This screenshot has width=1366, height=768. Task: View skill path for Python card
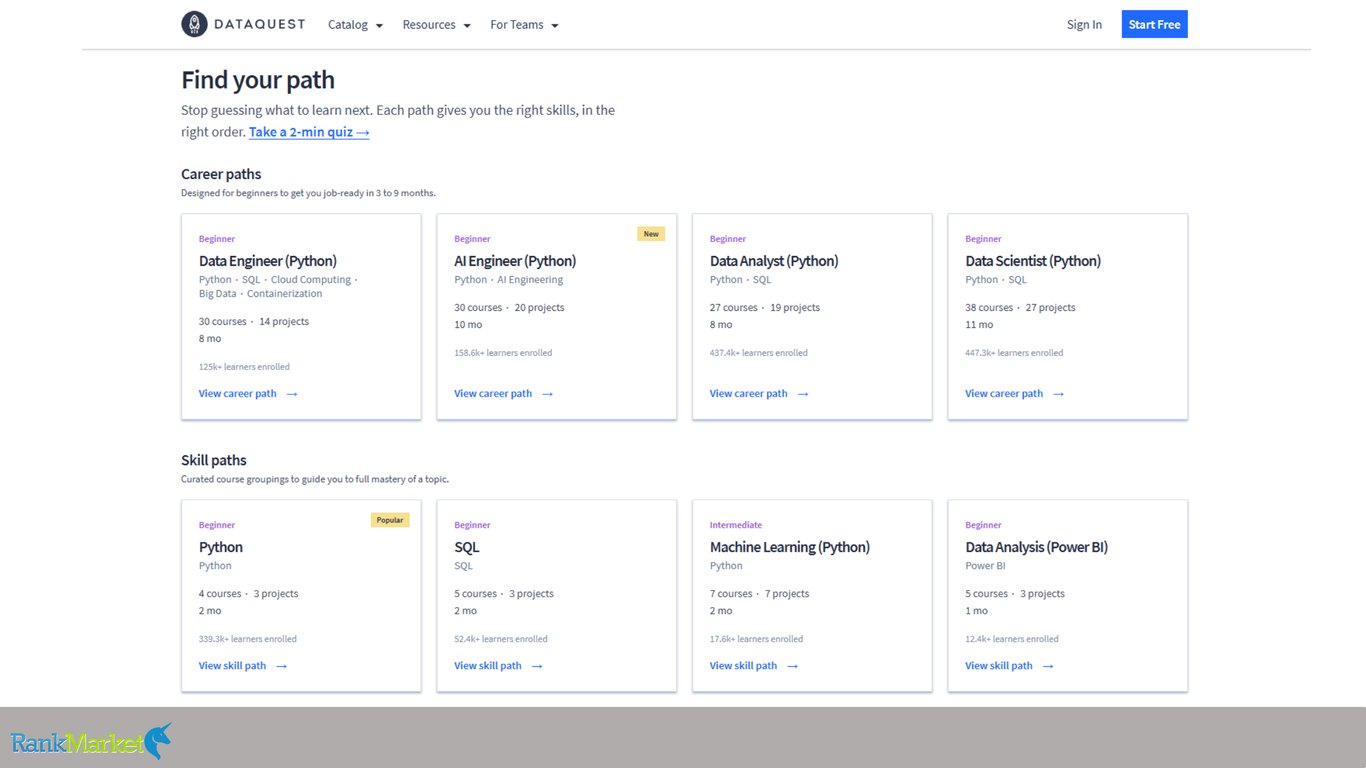[243, 666]
